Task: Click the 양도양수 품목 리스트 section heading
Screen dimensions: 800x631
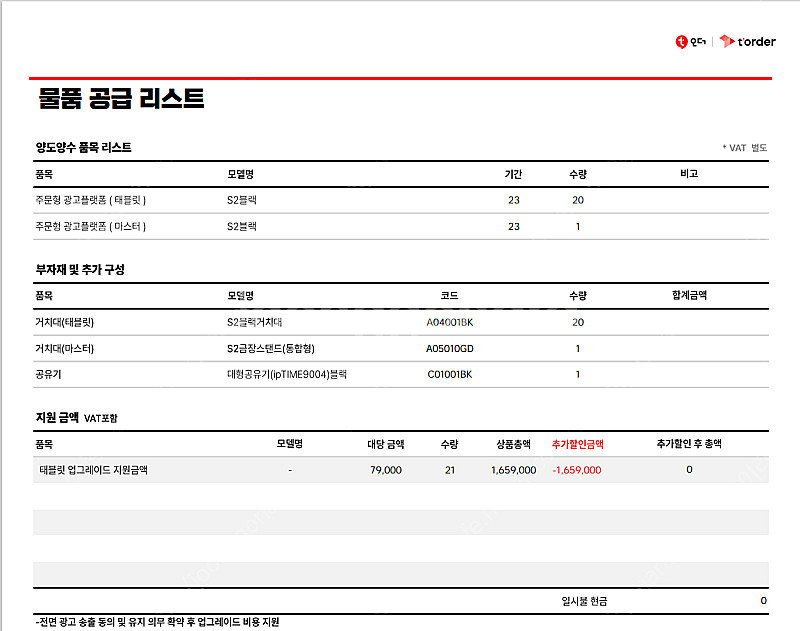Action: (x=83, y=147)
